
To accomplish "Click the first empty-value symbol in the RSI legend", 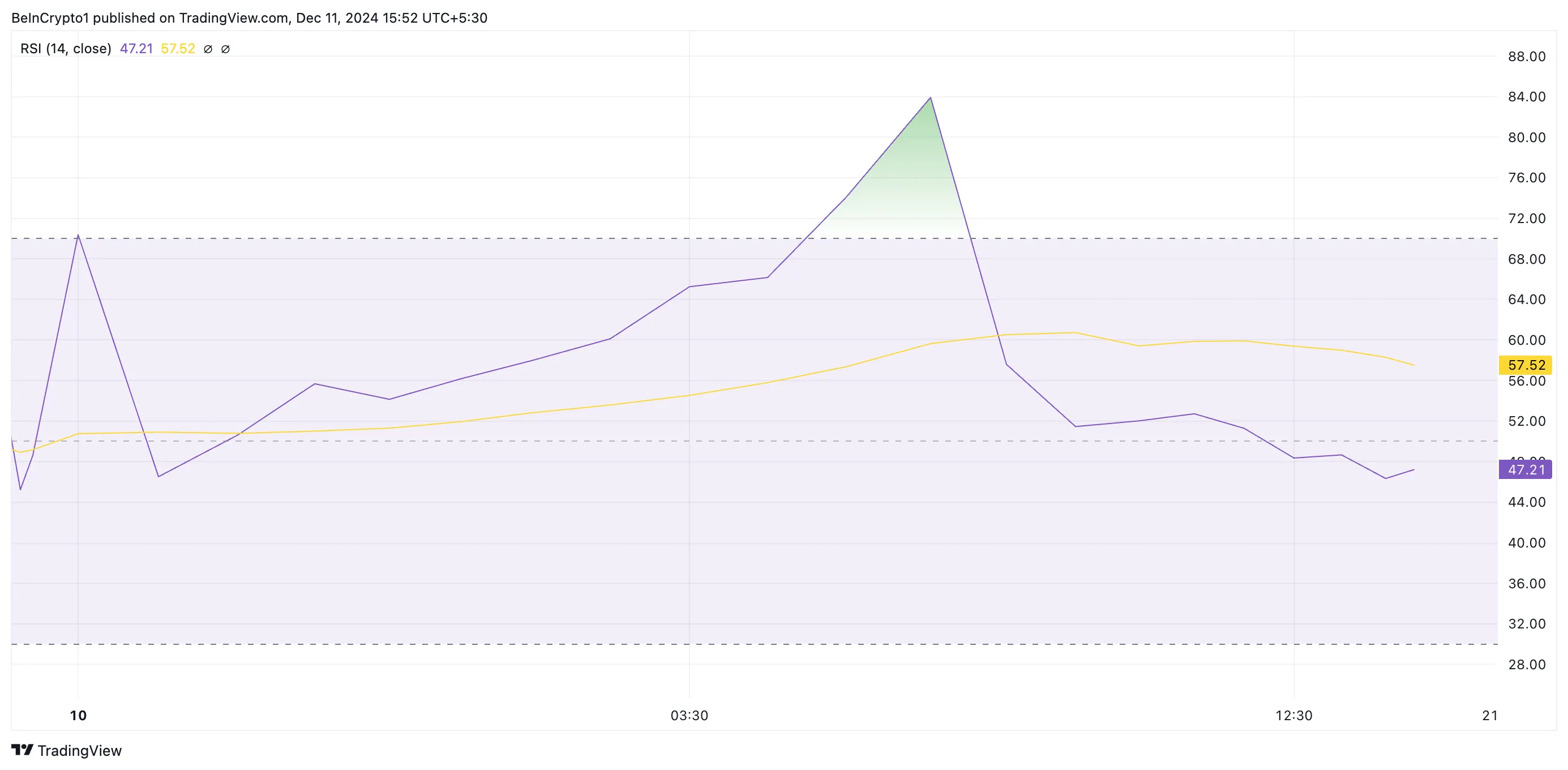I will [208, 49].
